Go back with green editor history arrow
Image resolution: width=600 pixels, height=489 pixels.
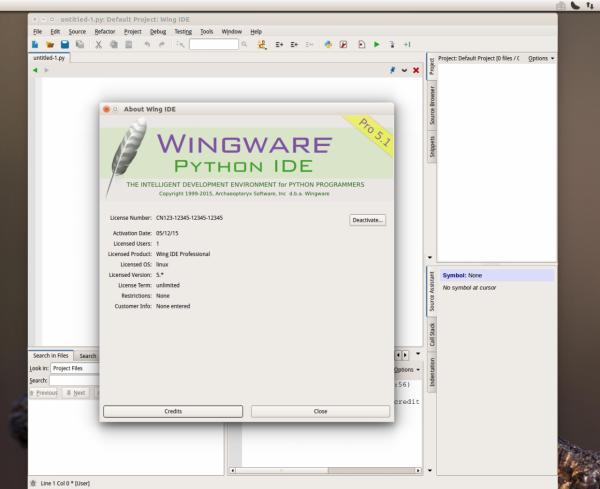[35, 70]
